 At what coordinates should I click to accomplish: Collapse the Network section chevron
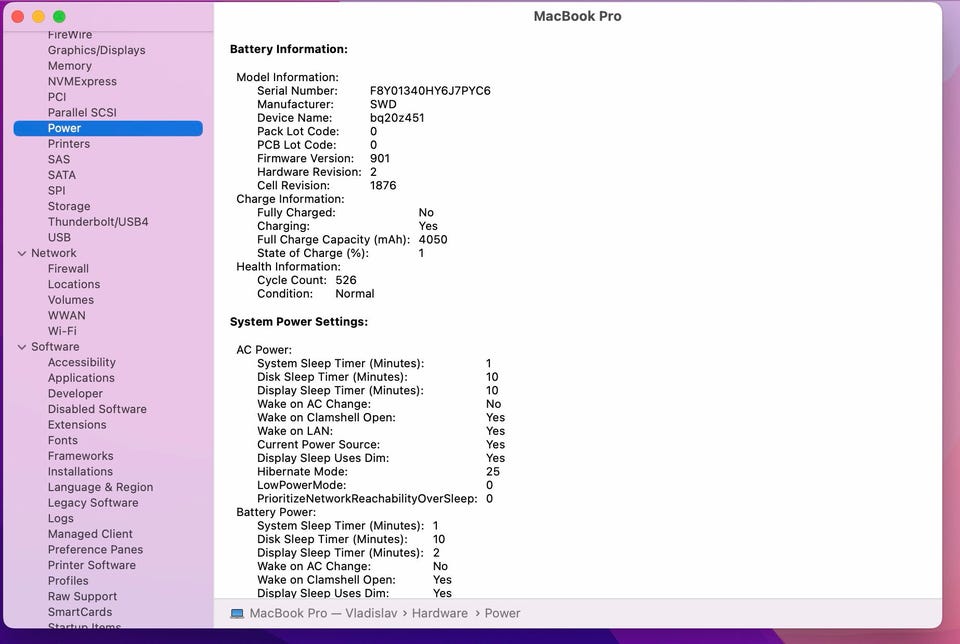[22, 253]
